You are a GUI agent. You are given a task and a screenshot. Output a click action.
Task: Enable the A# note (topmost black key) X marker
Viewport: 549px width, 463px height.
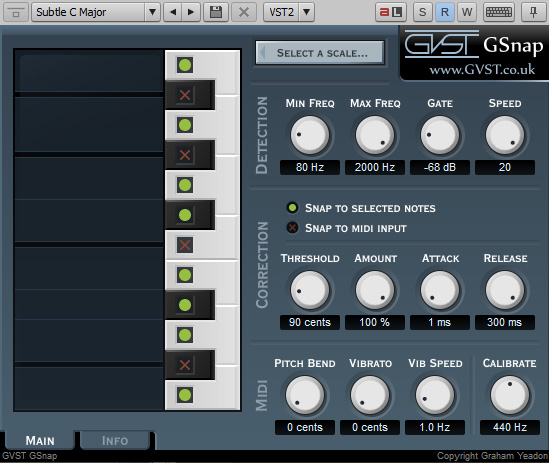185,95
